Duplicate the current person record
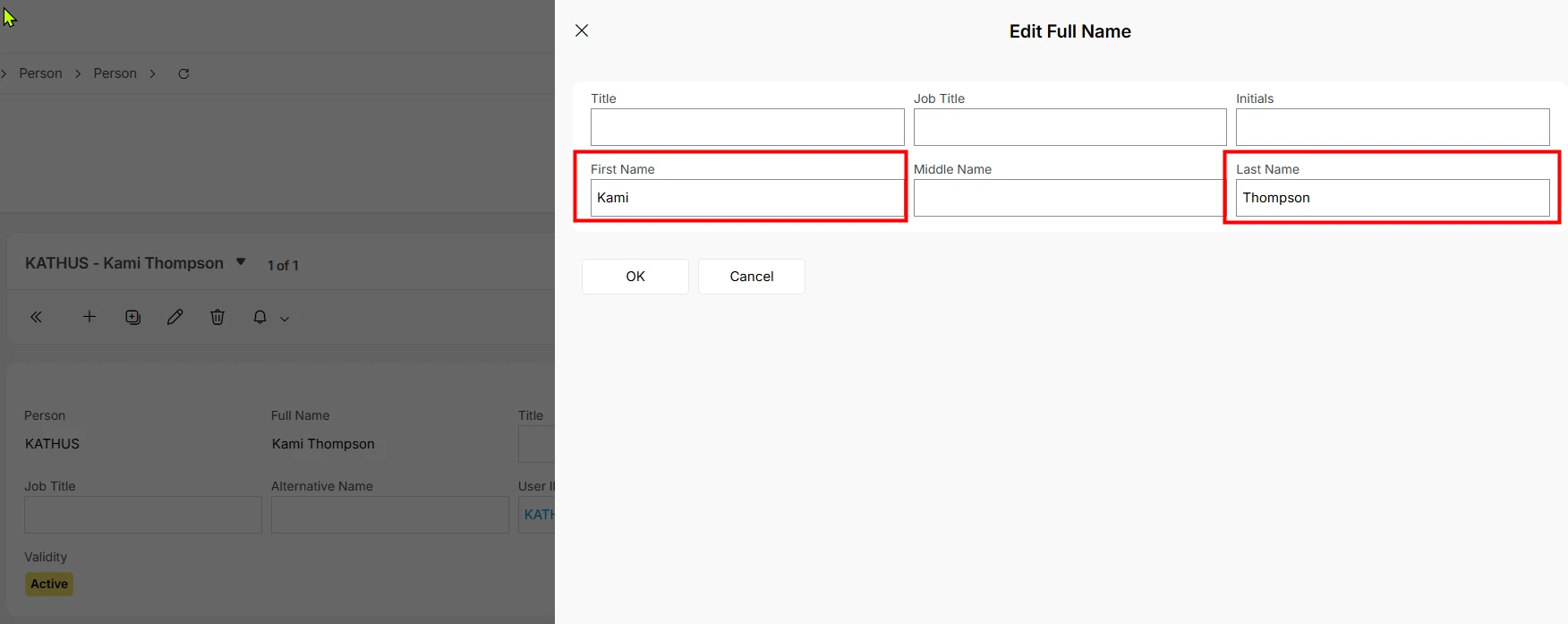This screenshot has width=1568, height=624. tap(132, 317)
